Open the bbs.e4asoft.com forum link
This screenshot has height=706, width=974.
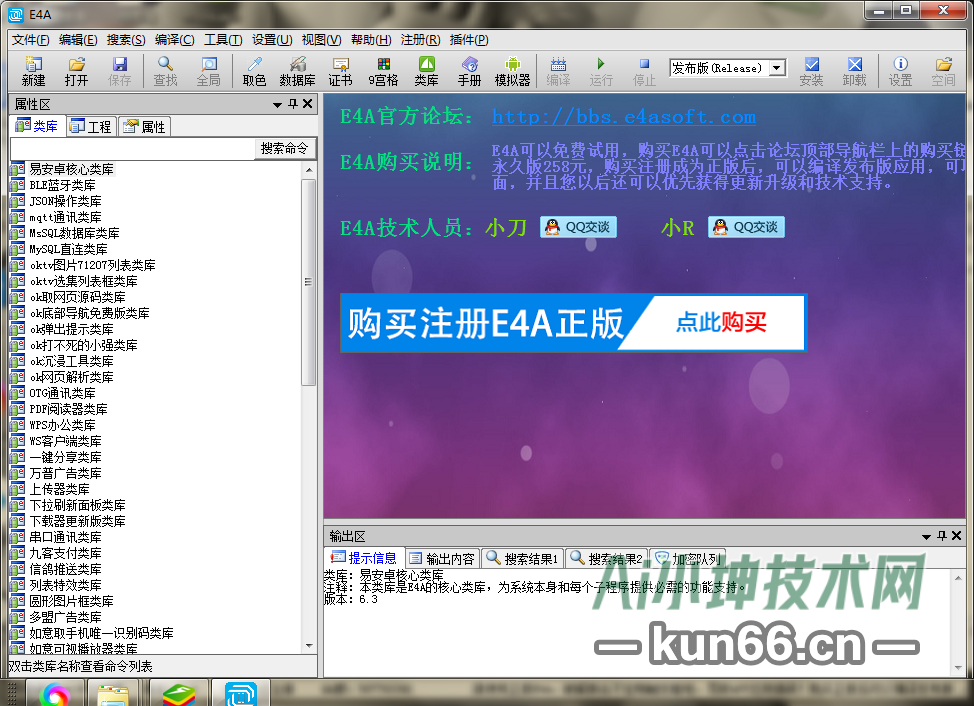tap(624, 117)
